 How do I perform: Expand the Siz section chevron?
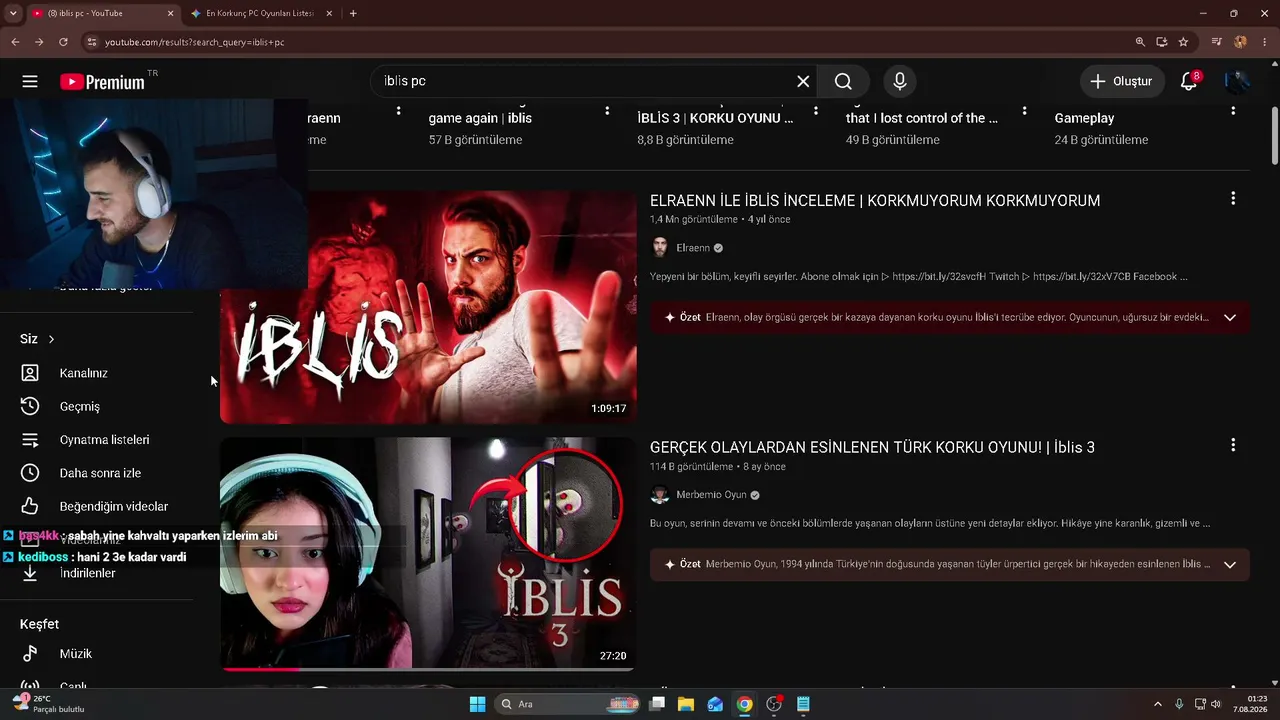coord(51,339)
